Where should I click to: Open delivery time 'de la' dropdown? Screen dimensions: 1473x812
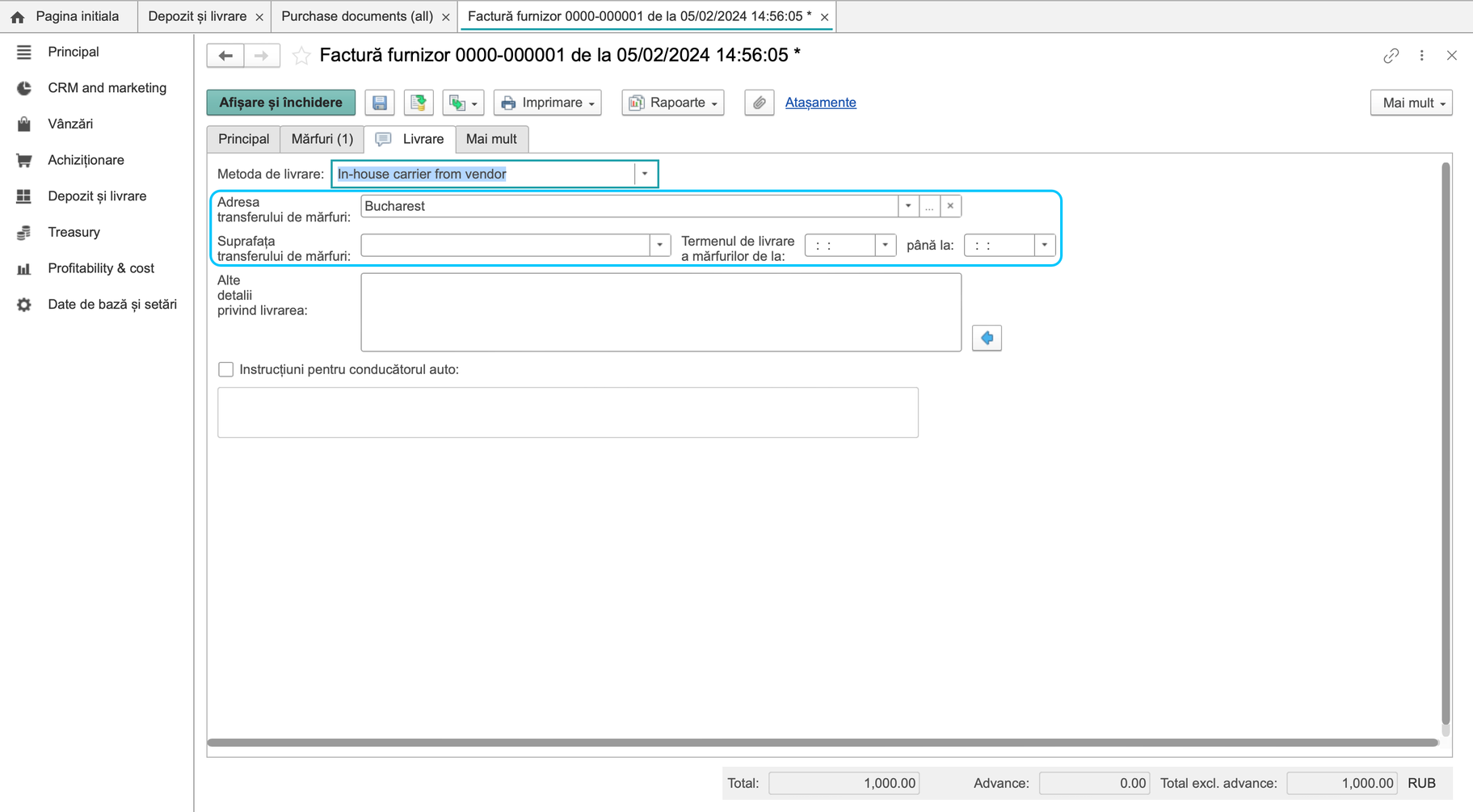tap(886, 245)
